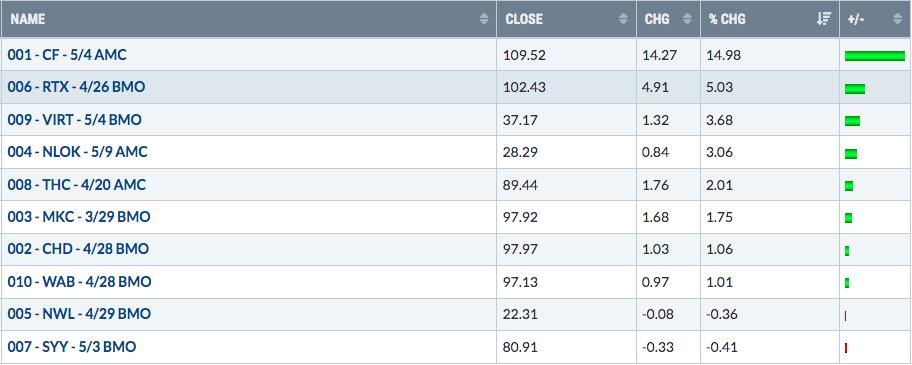
Task: Open the 005 - NWL - 4/29 BMO link
Action: 79,314
